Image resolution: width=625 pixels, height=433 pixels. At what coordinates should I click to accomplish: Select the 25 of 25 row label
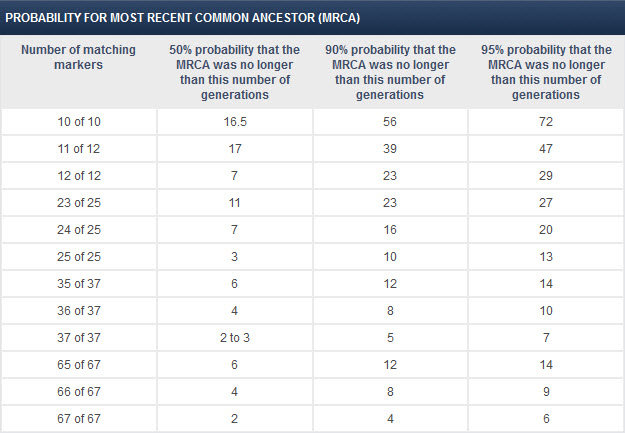pyautogui.click(x=79, y=256)
